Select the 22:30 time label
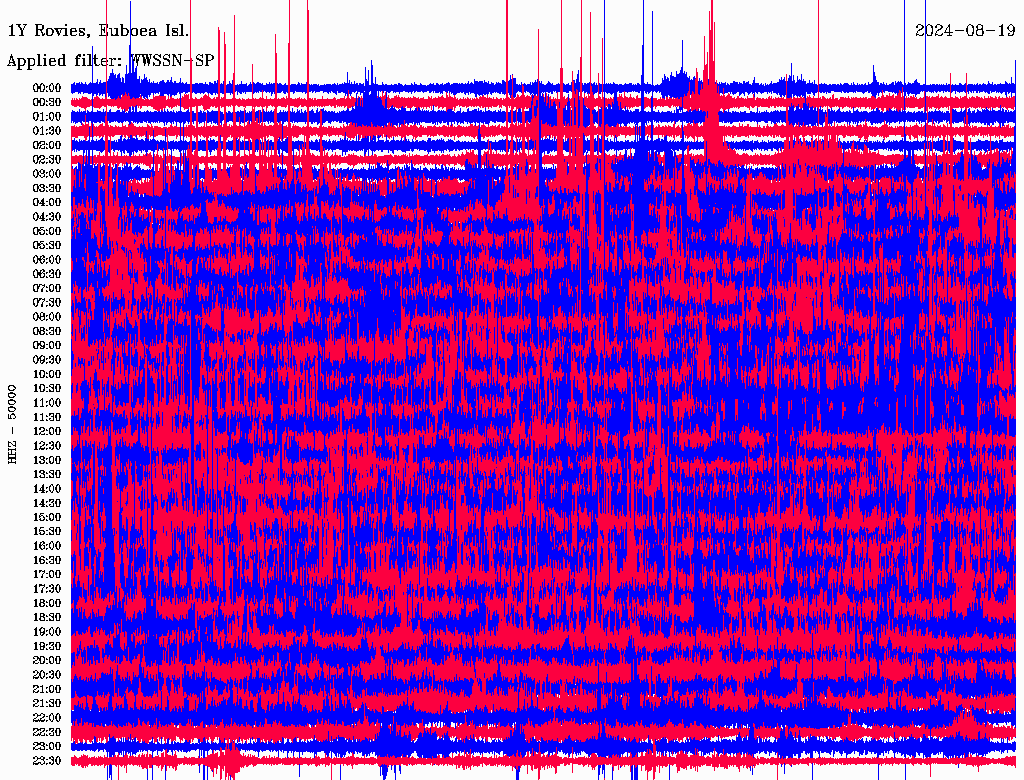The width and height of the screenshot is (1024, 780). click(47, 732)
